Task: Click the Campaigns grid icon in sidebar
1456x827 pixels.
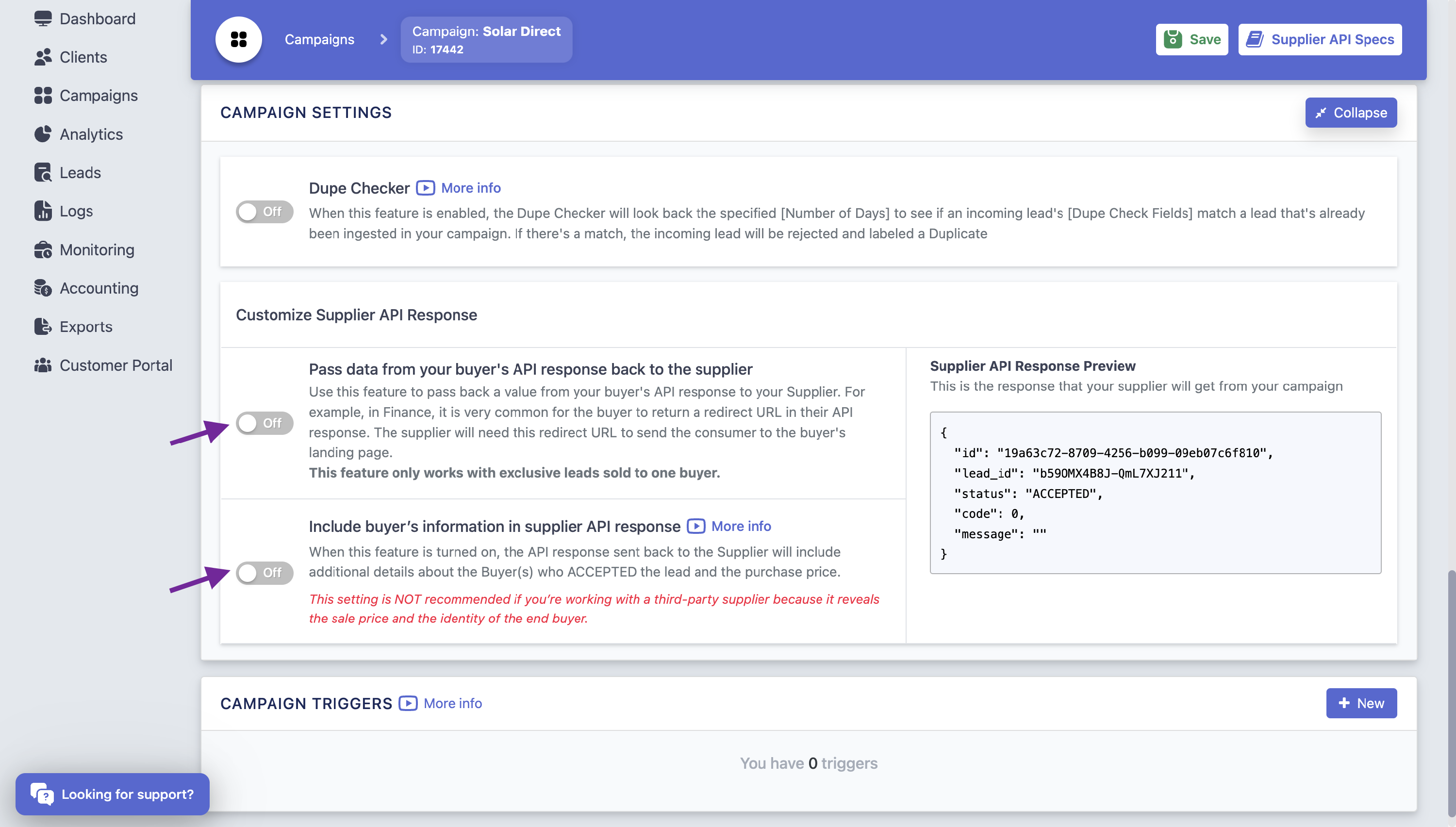Action: (x=43, y=96)
